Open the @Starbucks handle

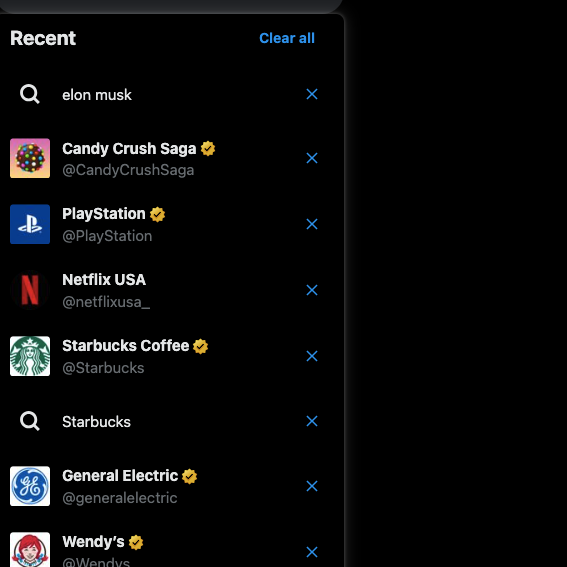(x=103, y=368)
